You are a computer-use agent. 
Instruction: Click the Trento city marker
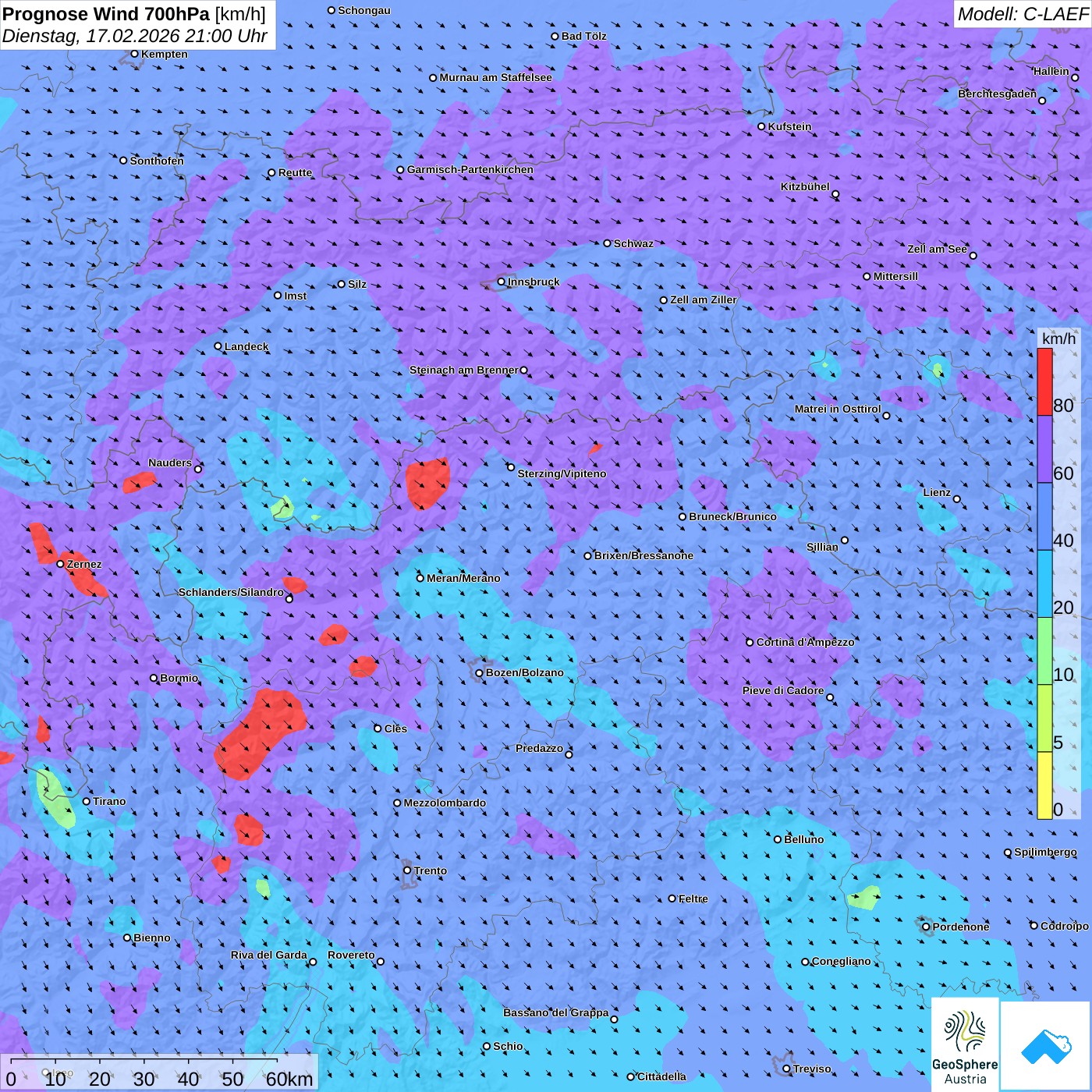(407, 870)
